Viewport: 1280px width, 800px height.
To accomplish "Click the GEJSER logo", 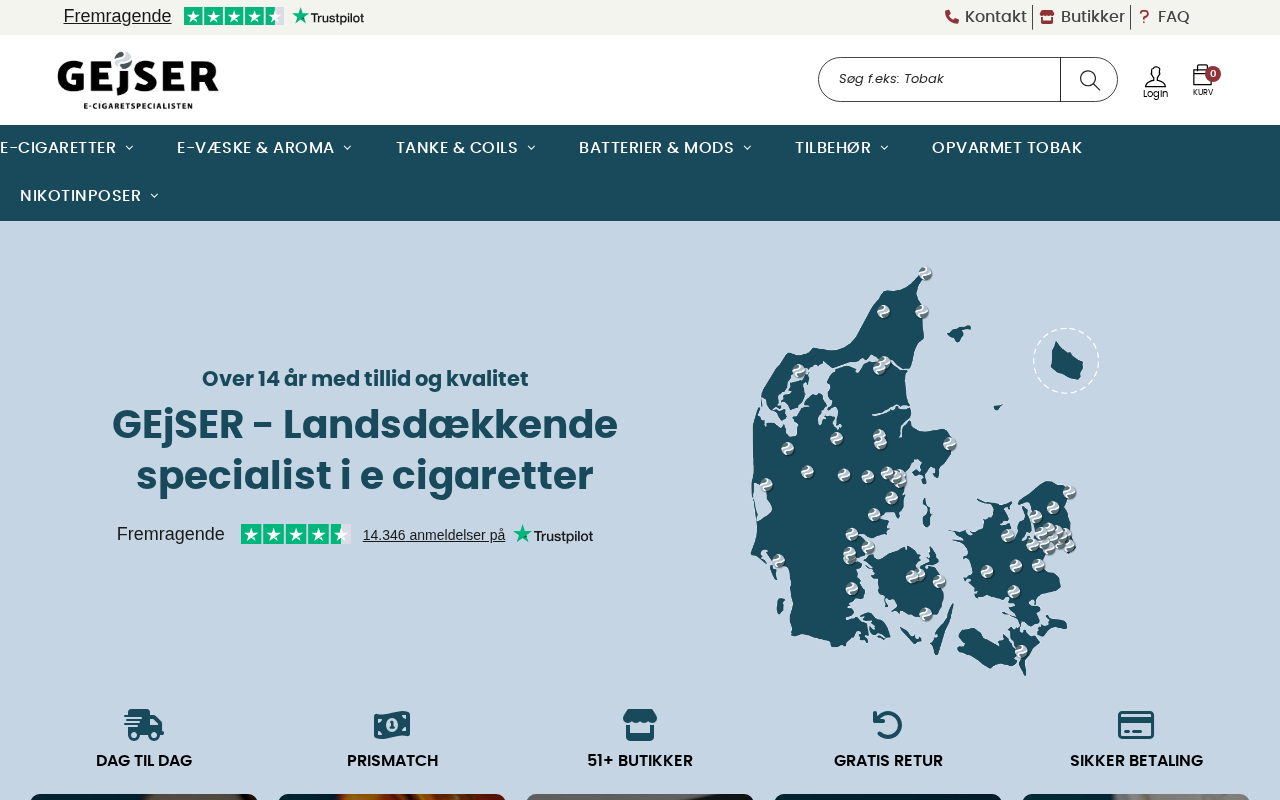I will coord(138,80).
